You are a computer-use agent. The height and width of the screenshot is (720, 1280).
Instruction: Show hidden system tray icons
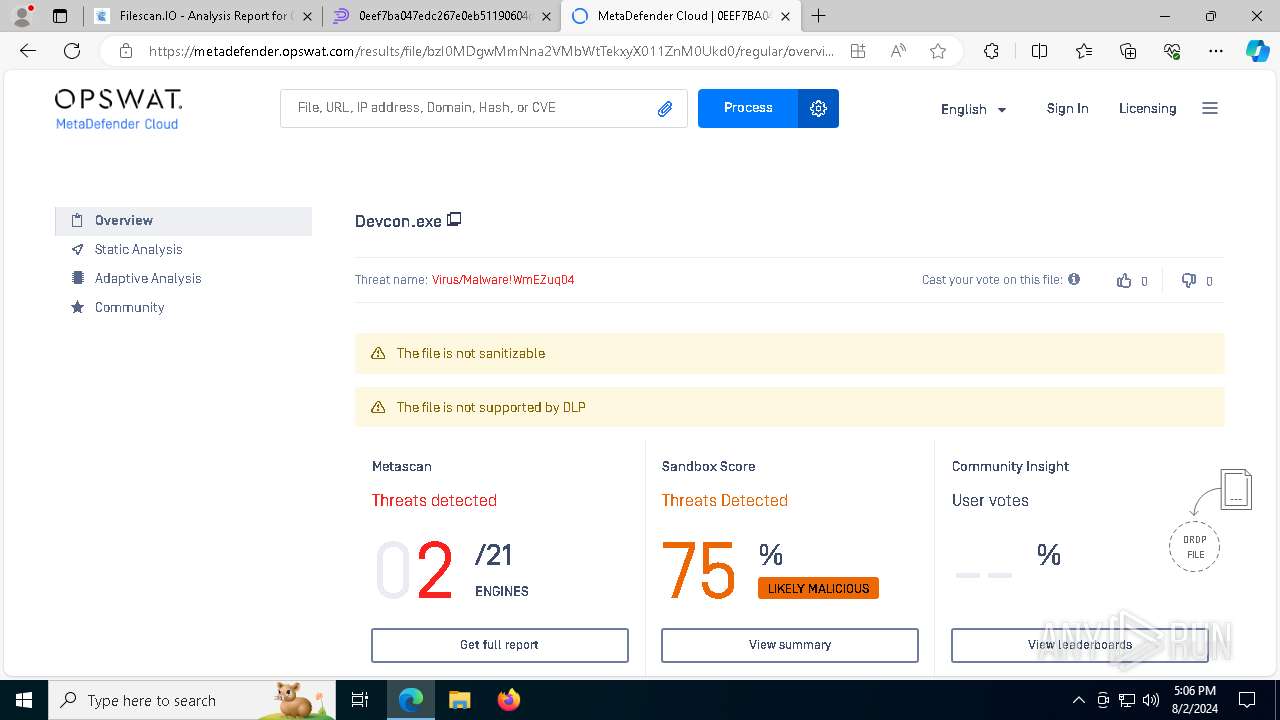1078,700
